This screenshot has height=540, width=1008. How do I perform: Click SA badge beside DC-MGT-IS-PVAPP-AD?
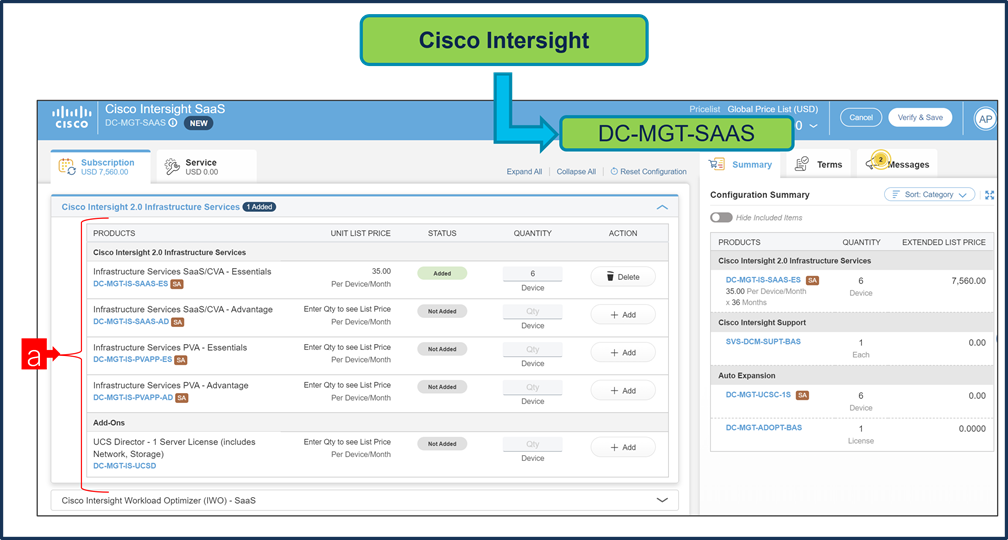tap(182, 398)
